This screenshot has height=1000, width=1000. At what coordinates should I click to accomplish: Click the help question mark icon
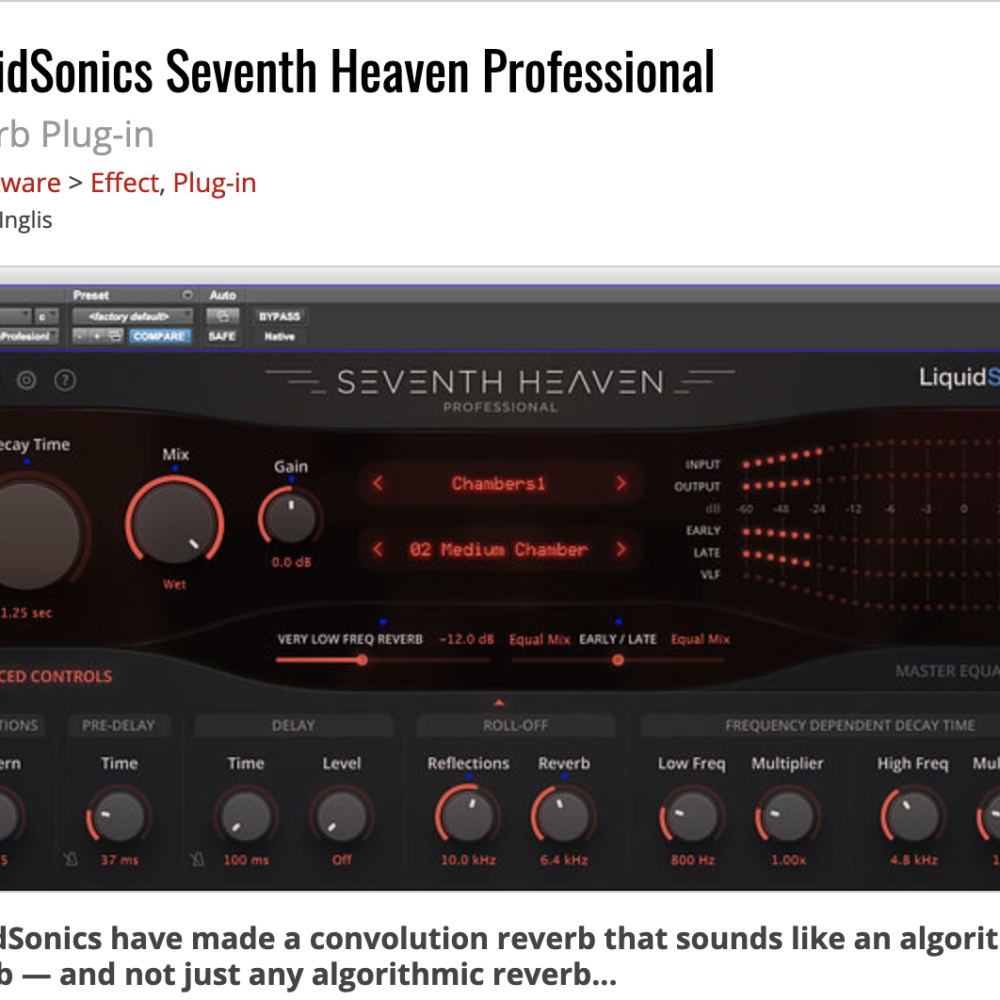pos(66,381)
